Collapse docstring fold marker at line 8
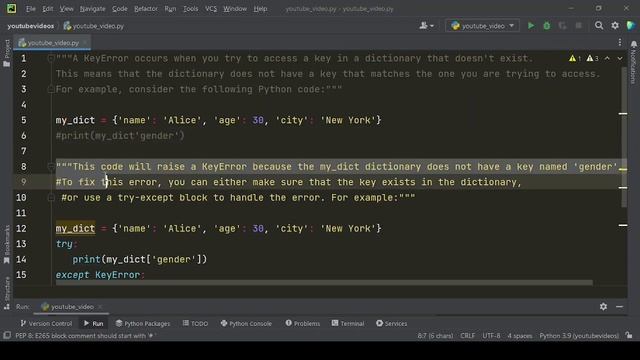Viewport: 640px width, 360px height. tap(51, 167)
